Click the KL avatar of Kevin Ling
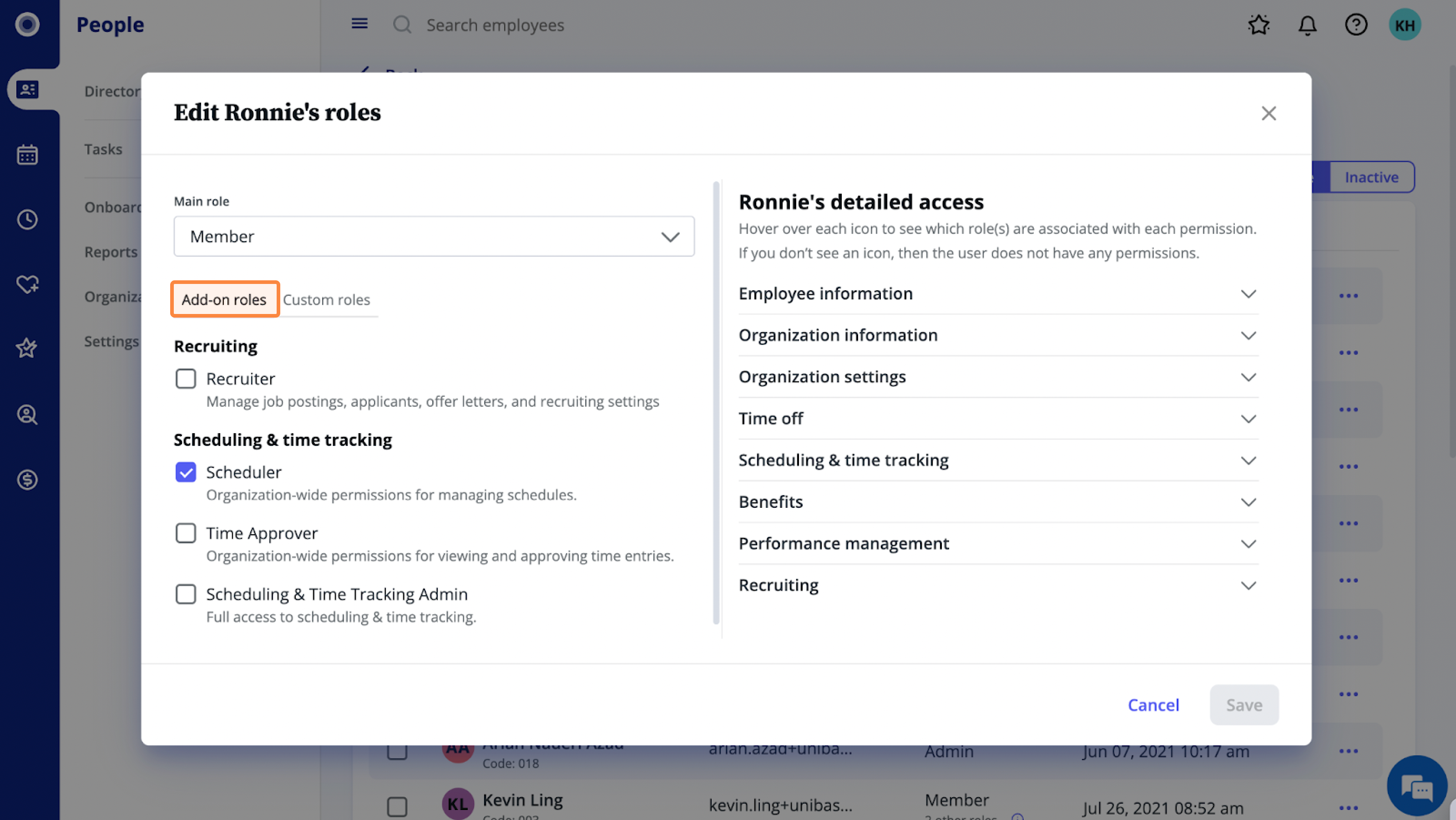1456x820 pixels. 457,804
